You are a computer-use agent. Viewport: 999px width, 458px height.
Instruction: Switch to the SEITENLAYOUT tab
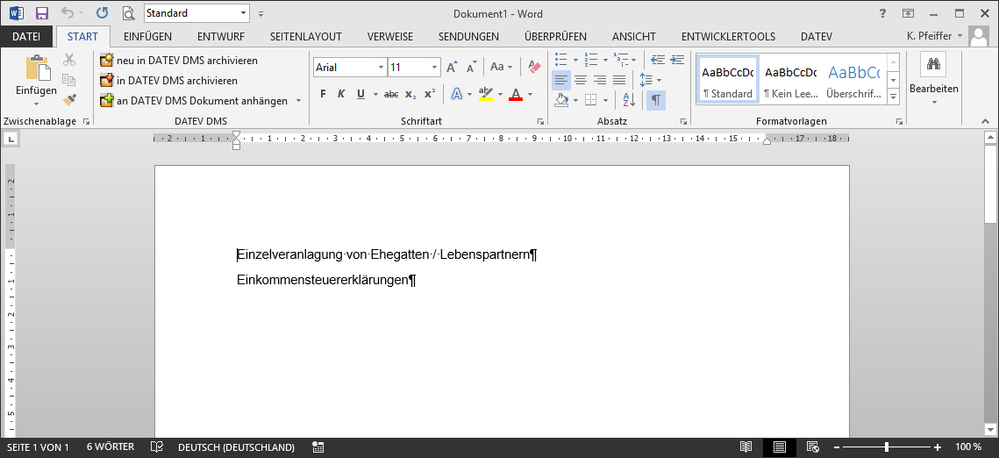(x=308, y=37)
